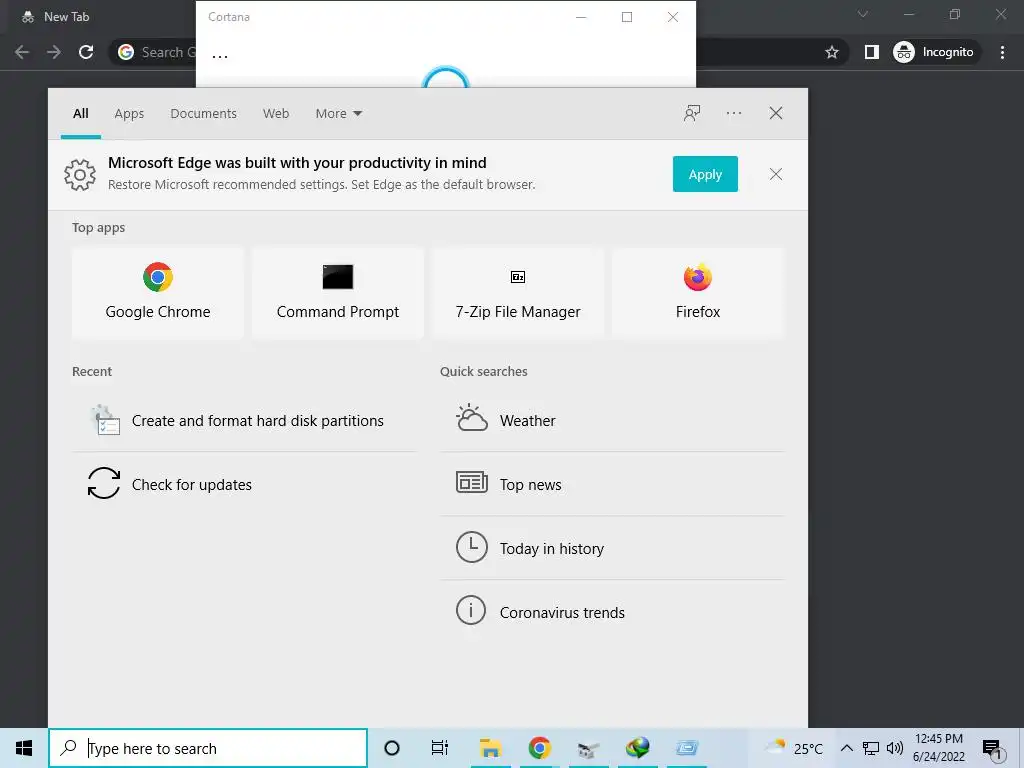Dismiss the Microsoft Edge suggestion banner
Image resolution: width=1024 pixels, height=768 pixels.
776,174
